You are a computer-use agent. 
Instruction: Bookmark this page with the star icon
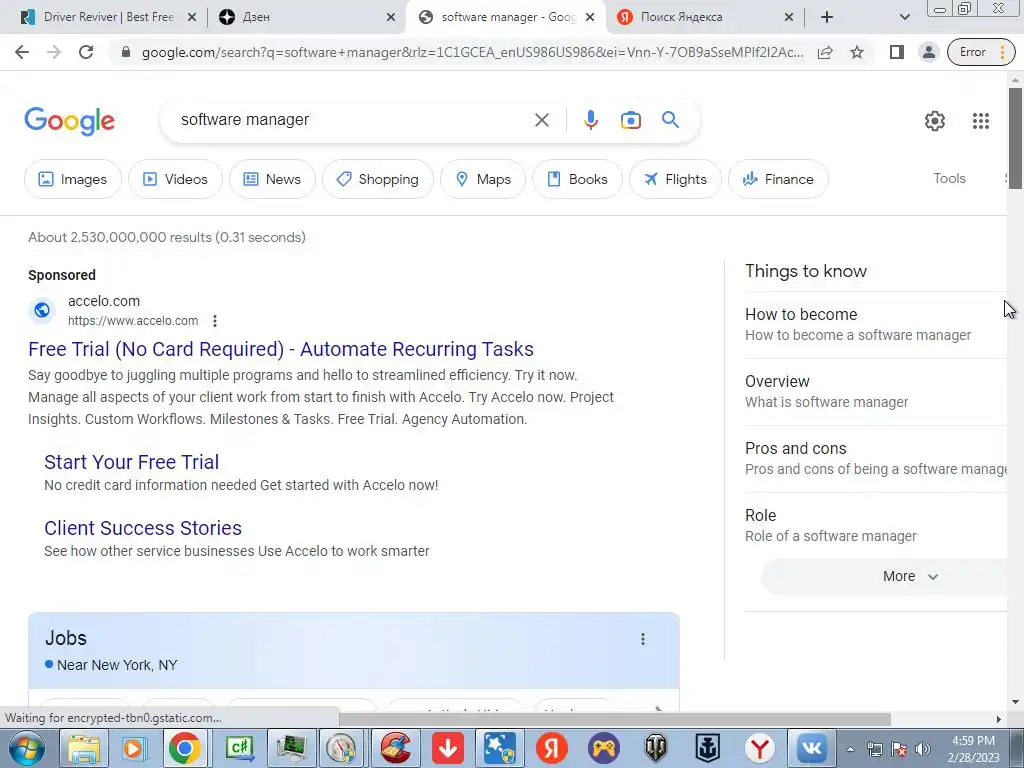[857, 52]
